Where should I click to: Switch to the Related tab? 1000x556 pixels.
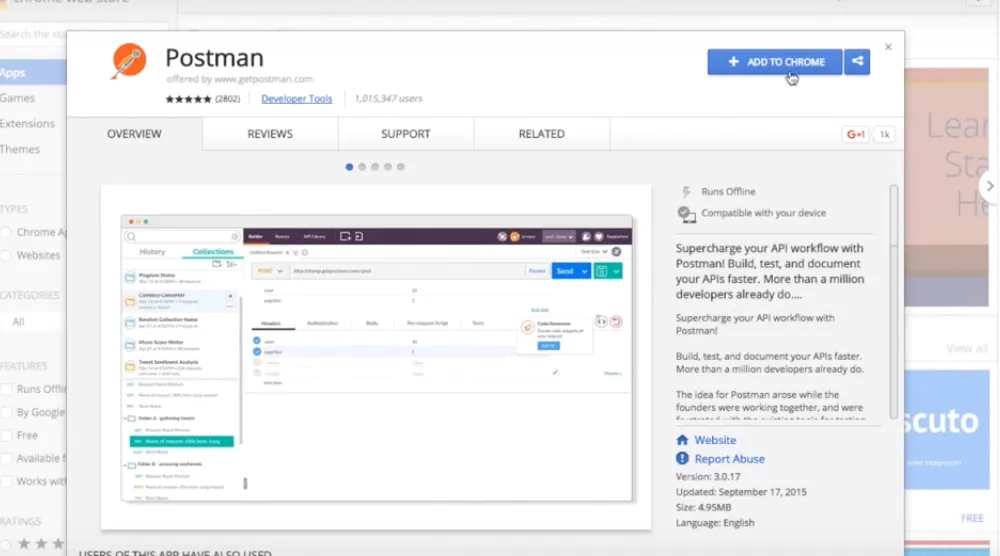coord(541,134)
